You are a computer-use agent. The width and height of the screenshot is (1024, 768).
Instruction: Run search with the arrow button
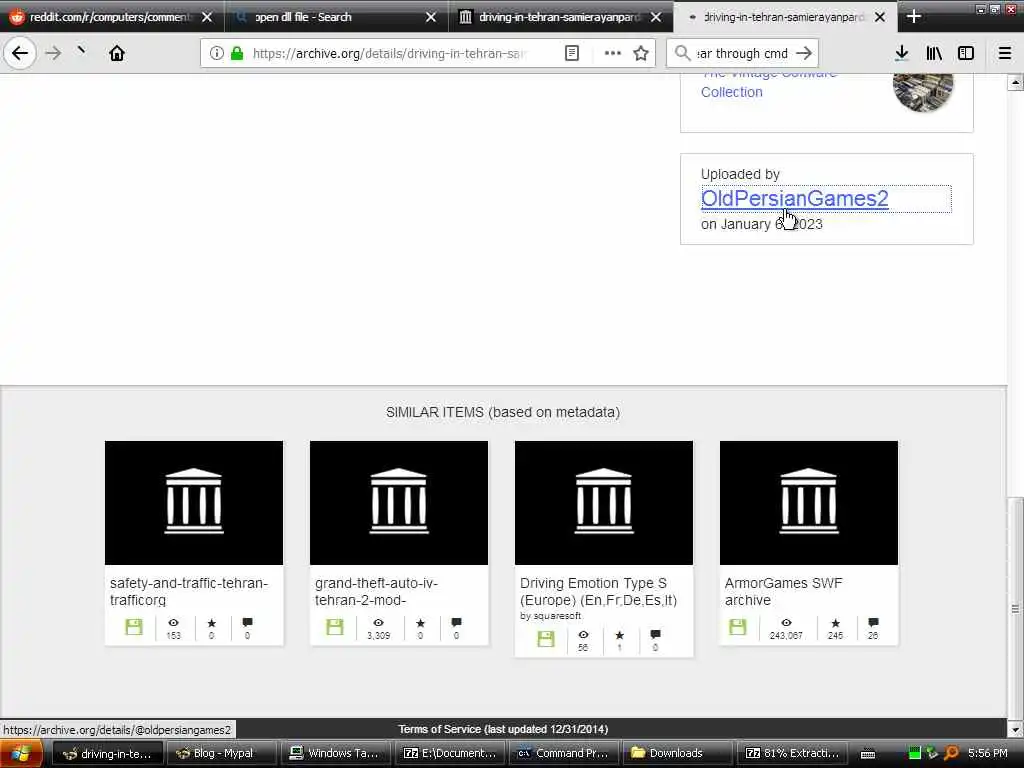pyautogui.click(x=805, y=54)
